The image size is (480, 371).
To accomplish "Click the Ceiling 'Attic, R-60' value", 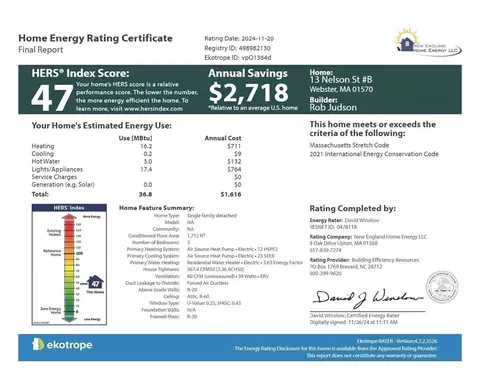I will (x=198, y=296).
